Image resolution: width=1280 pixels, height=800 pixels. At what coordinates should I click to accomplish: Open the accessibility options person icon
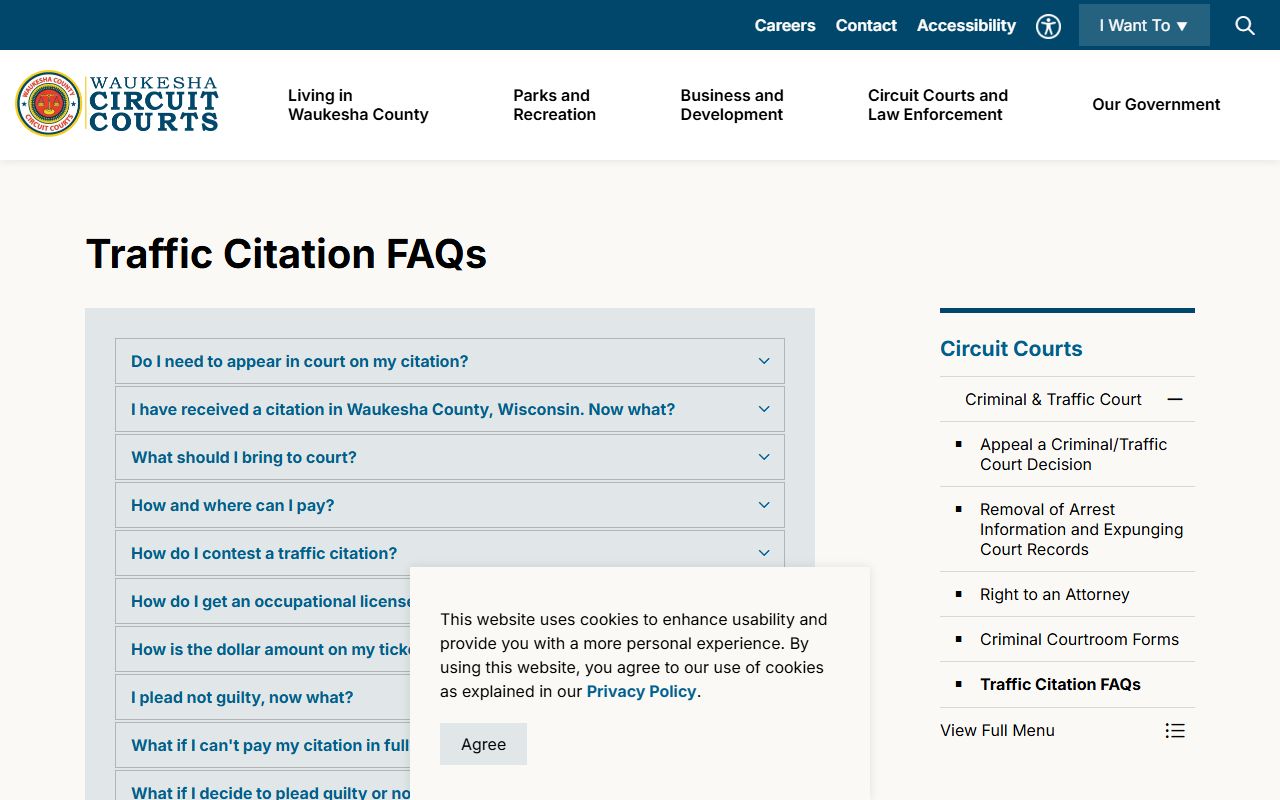click(1048, 26)
